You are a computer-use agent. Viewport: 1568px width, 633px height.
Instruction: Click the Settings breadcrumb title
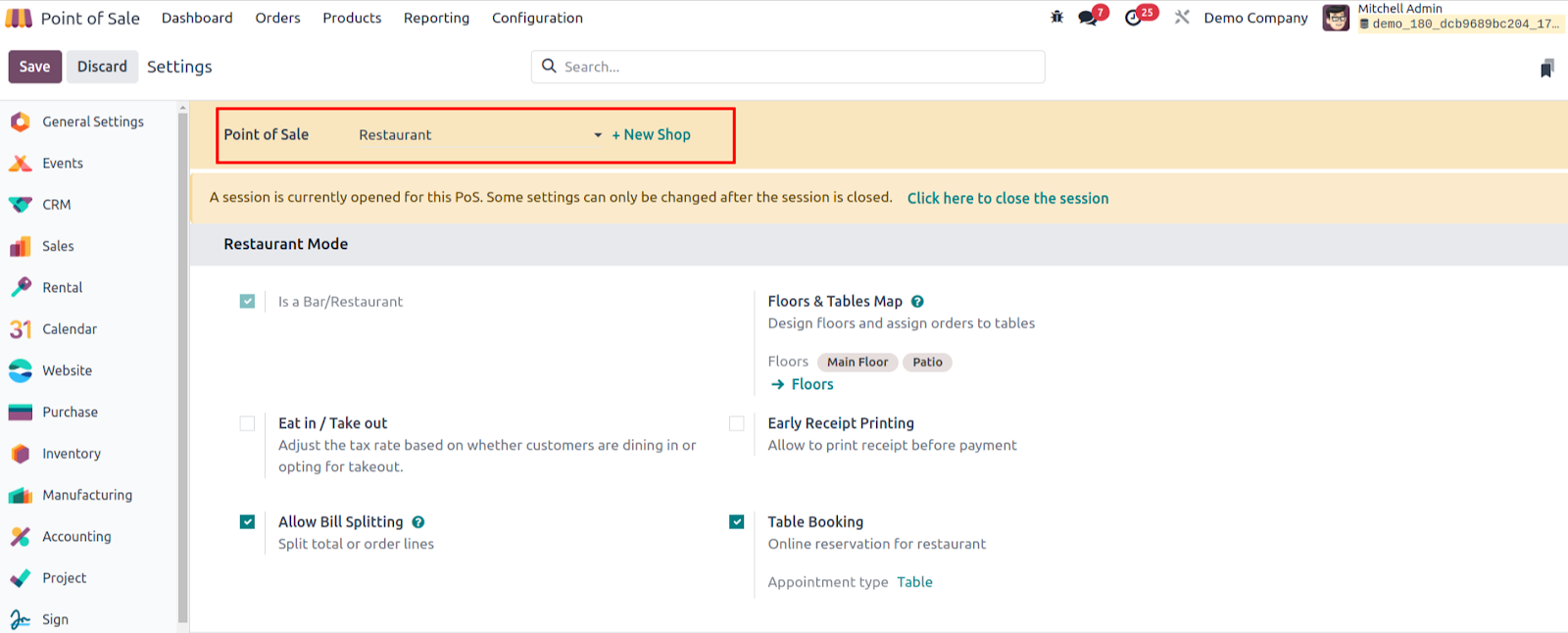179,67
